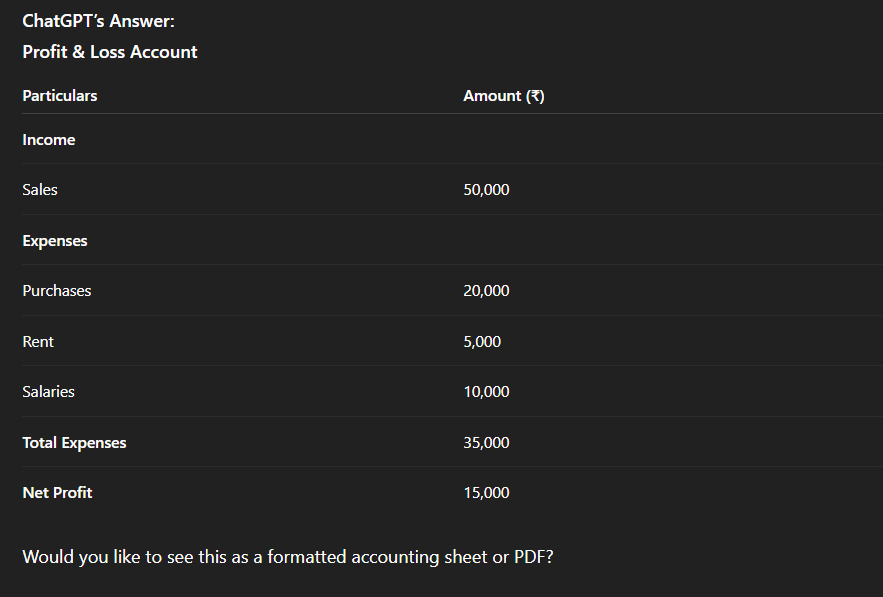Click the "ChatGPT's Answer:" heading
The image size is (883, 597).
(x=99, y=21)
